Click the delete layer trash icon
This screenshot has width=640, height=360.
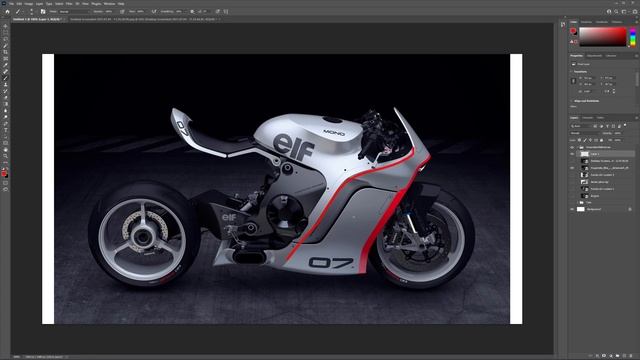pyautogui.click(x=630, y=356)
